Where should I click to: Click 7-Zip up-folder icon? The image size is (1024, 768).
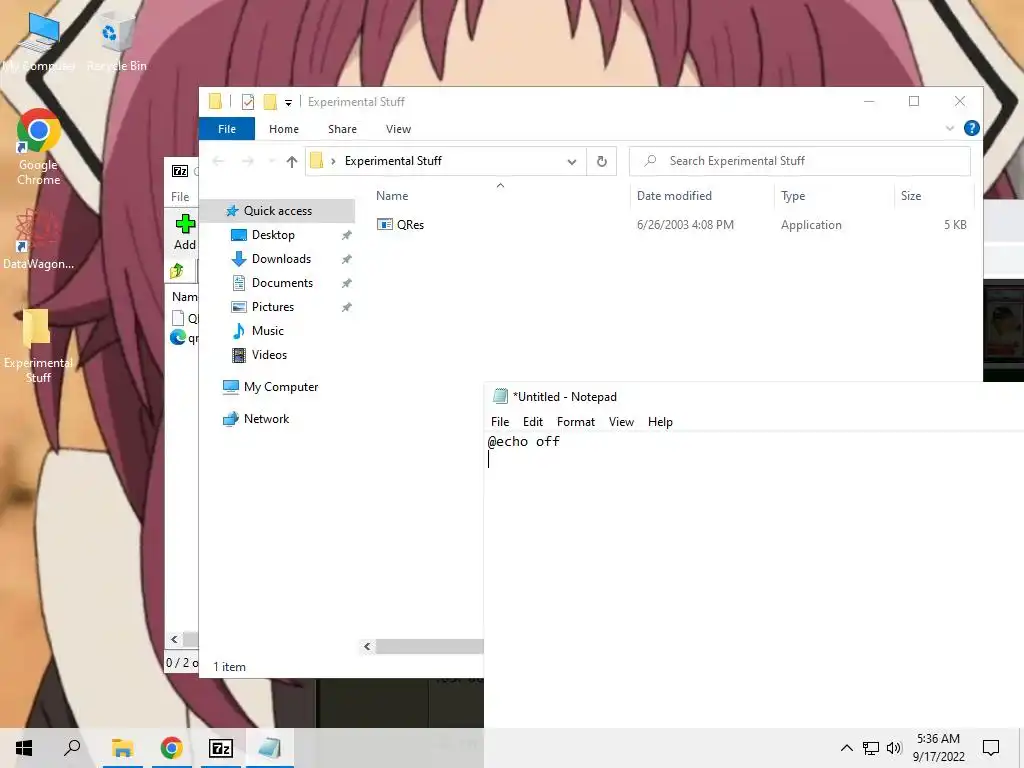tap(176, 271)
